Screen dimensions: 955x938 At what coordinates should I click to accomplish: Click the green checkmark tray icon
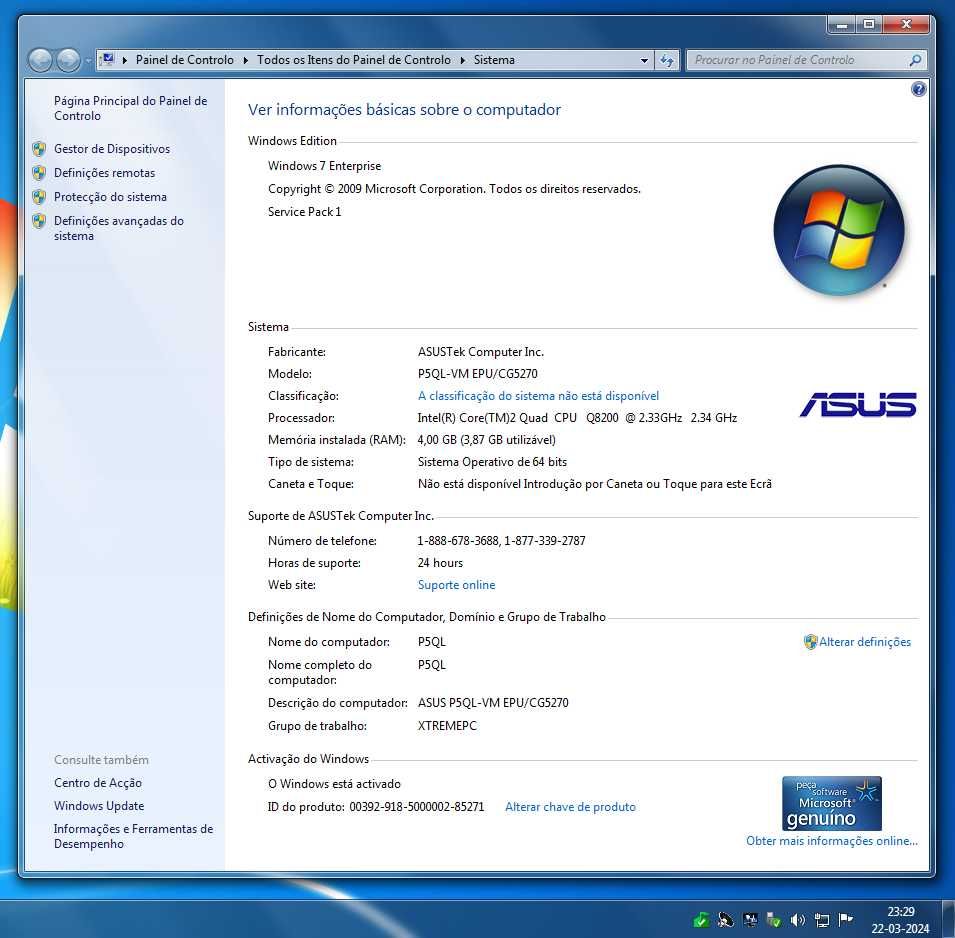[x=701, y=920]
